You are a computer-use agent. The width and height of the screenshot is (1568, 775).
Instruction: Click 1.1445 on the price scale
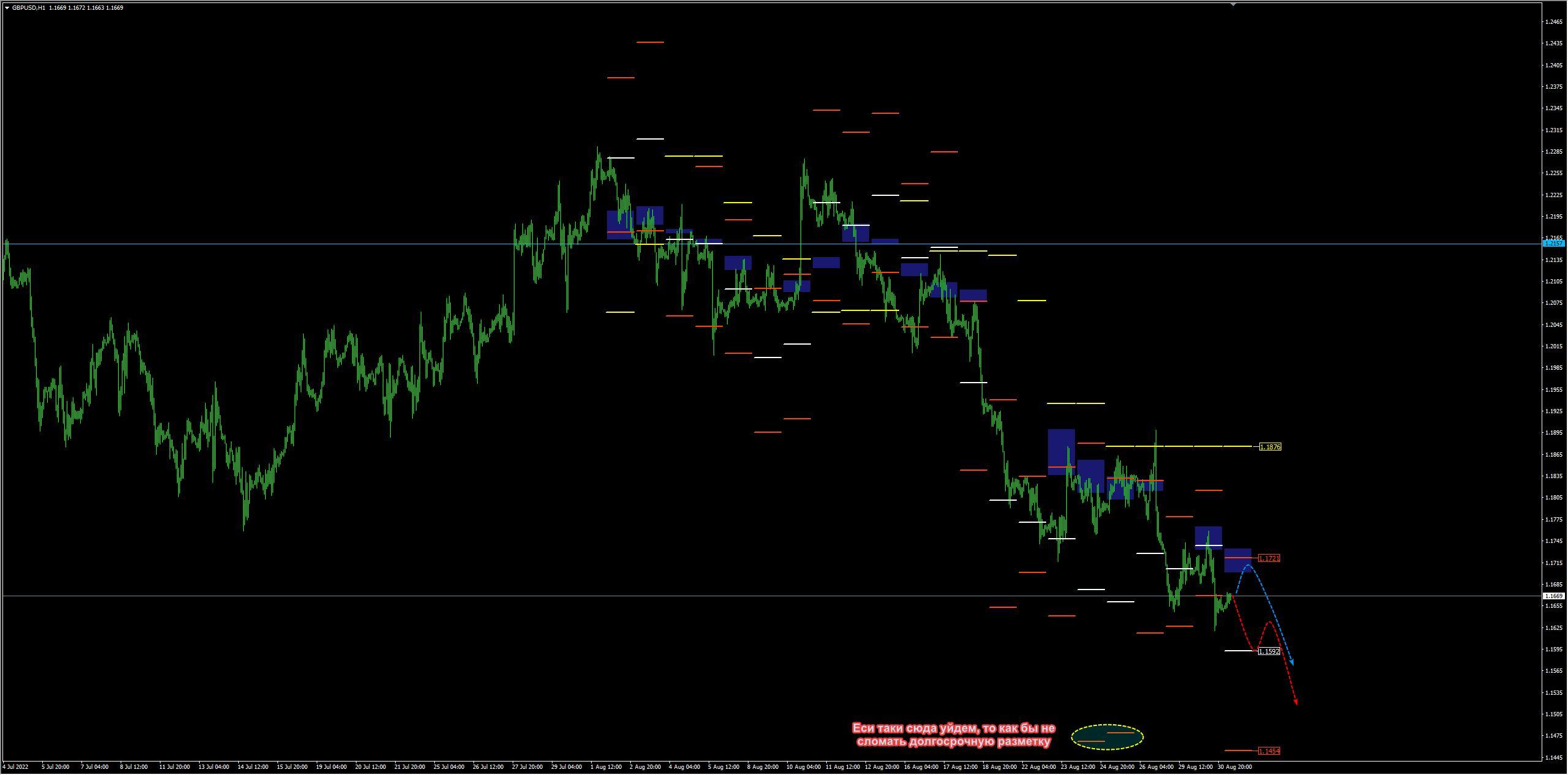click(1553, 758)
